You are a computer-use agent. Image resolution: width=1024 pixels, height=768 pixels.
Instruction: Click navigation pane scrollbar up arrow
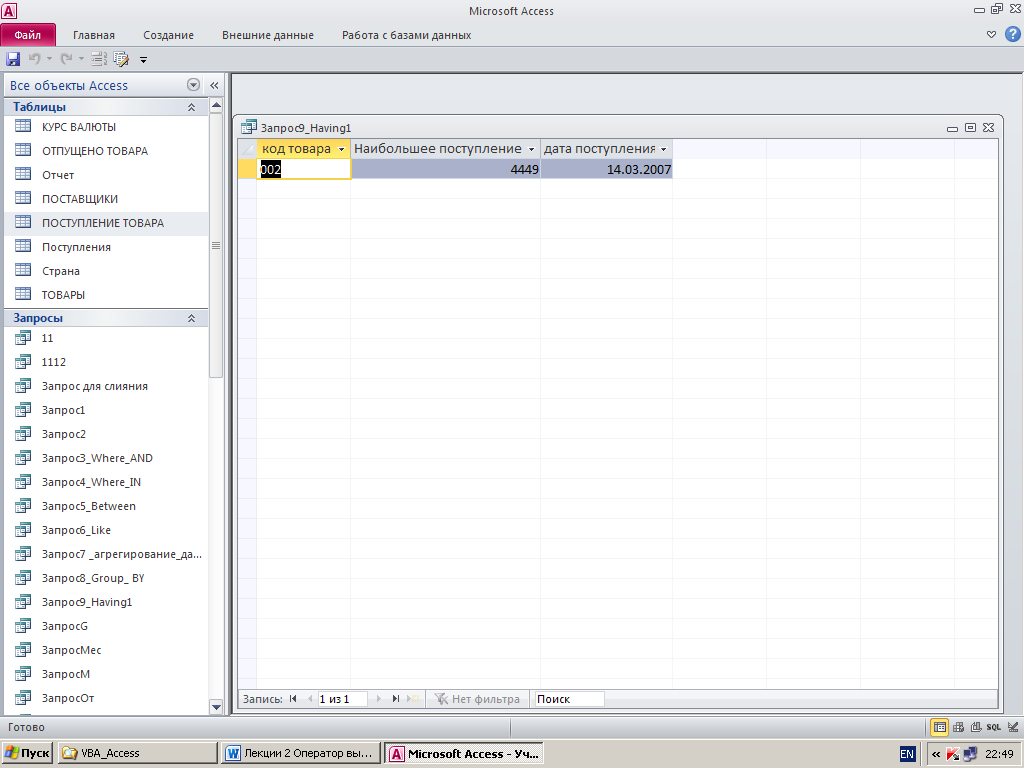coord(216,105)
